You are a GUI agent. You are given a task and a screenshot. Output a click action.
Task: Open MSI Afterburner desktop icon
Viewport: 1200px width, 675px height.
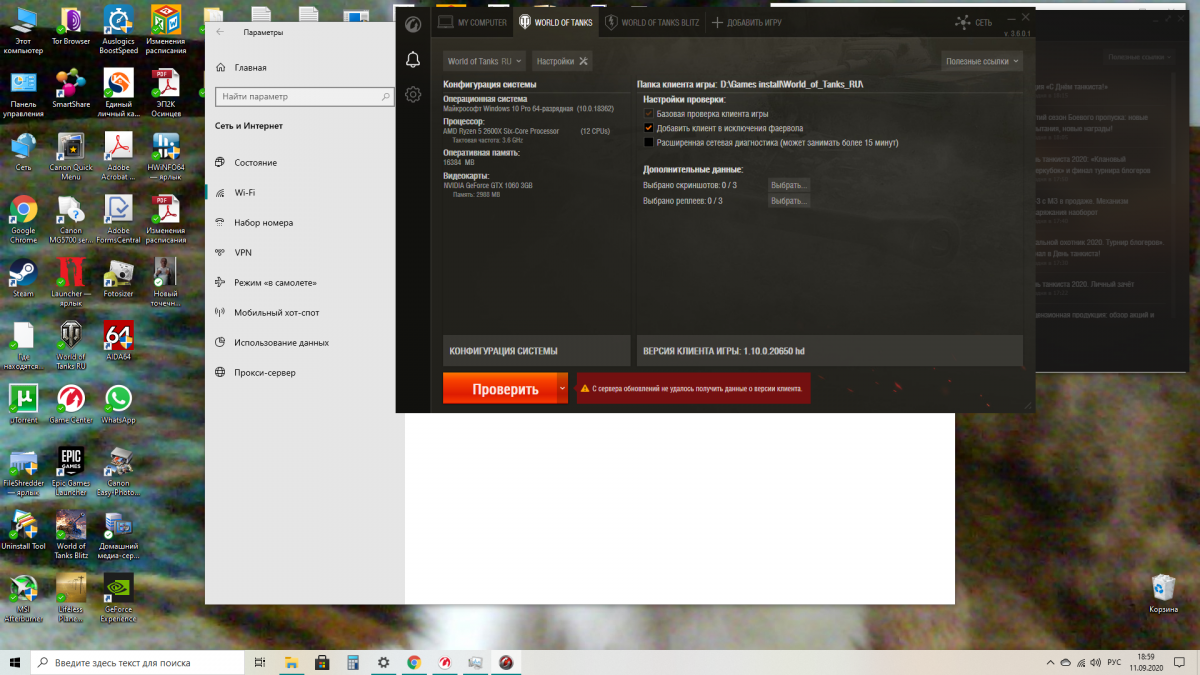coord(23,598)
